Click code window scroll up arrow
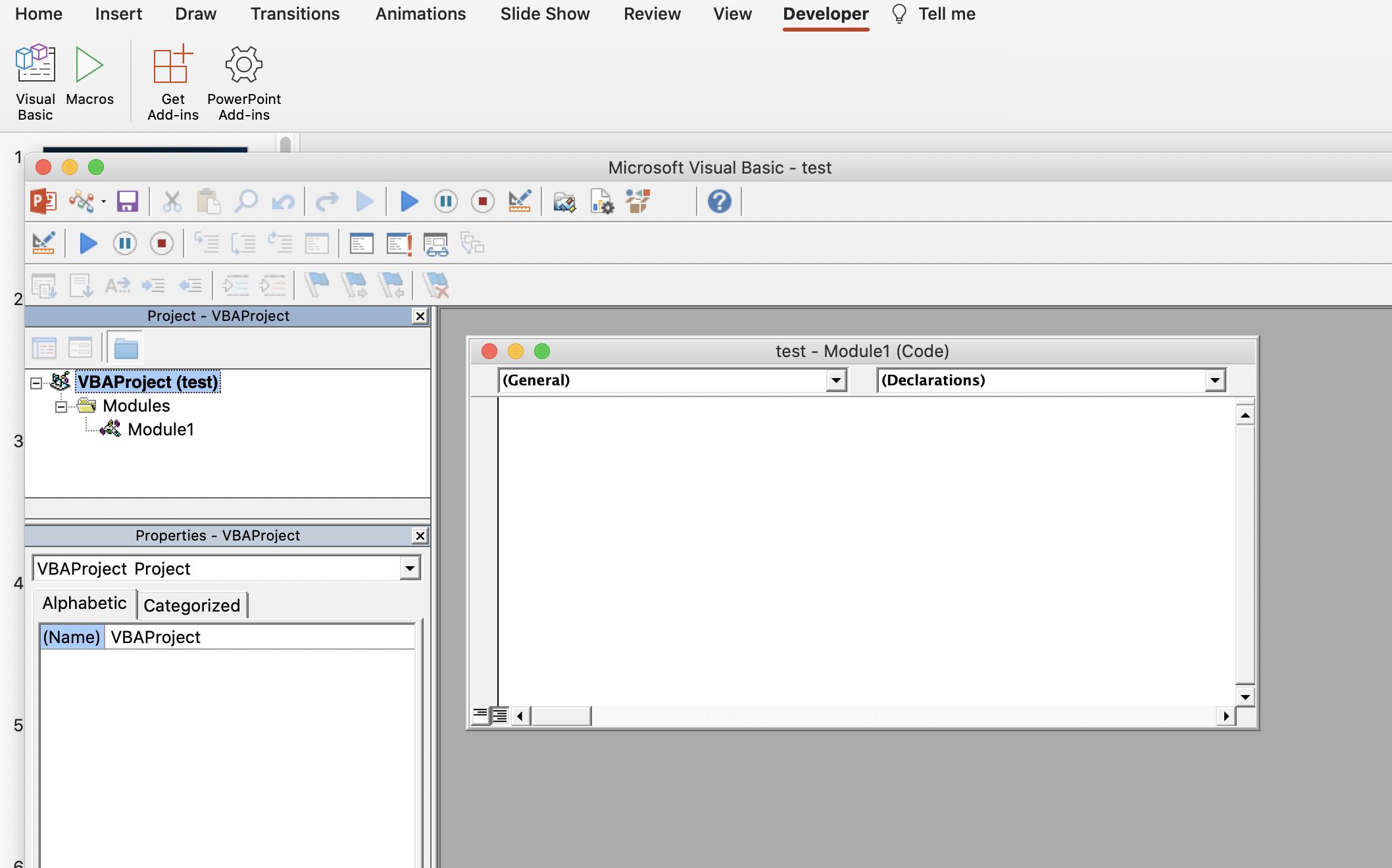 pos(1245,416)
